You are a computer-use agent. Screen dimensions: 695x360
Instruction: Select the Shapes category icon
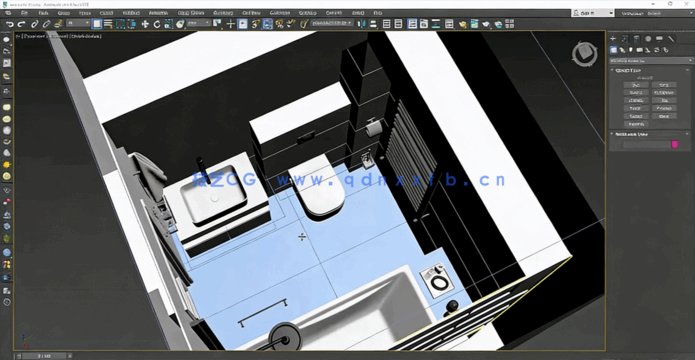622,50
